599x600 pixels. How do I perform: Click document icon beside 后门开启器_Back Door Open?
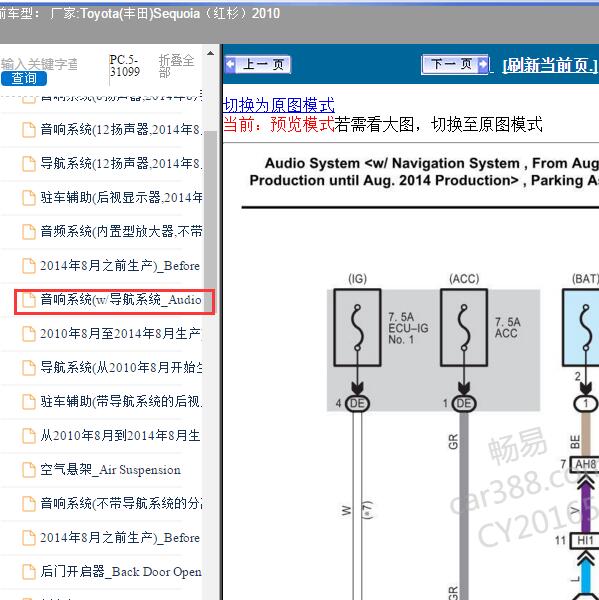(x=29, y=572)
